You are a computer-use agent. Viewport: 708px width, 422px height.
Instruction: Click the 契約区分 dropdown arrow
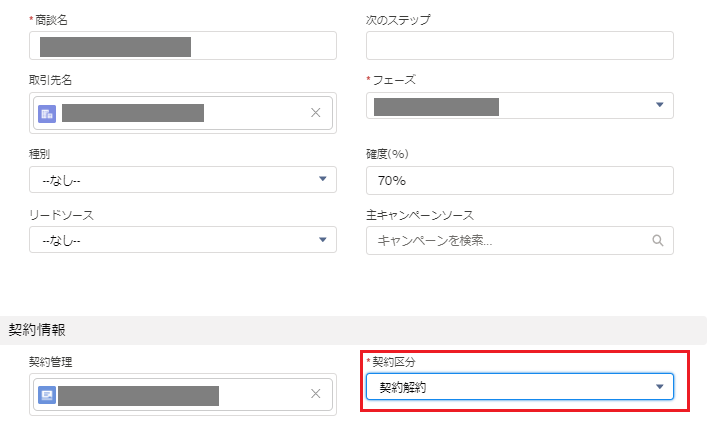(659, 387)
